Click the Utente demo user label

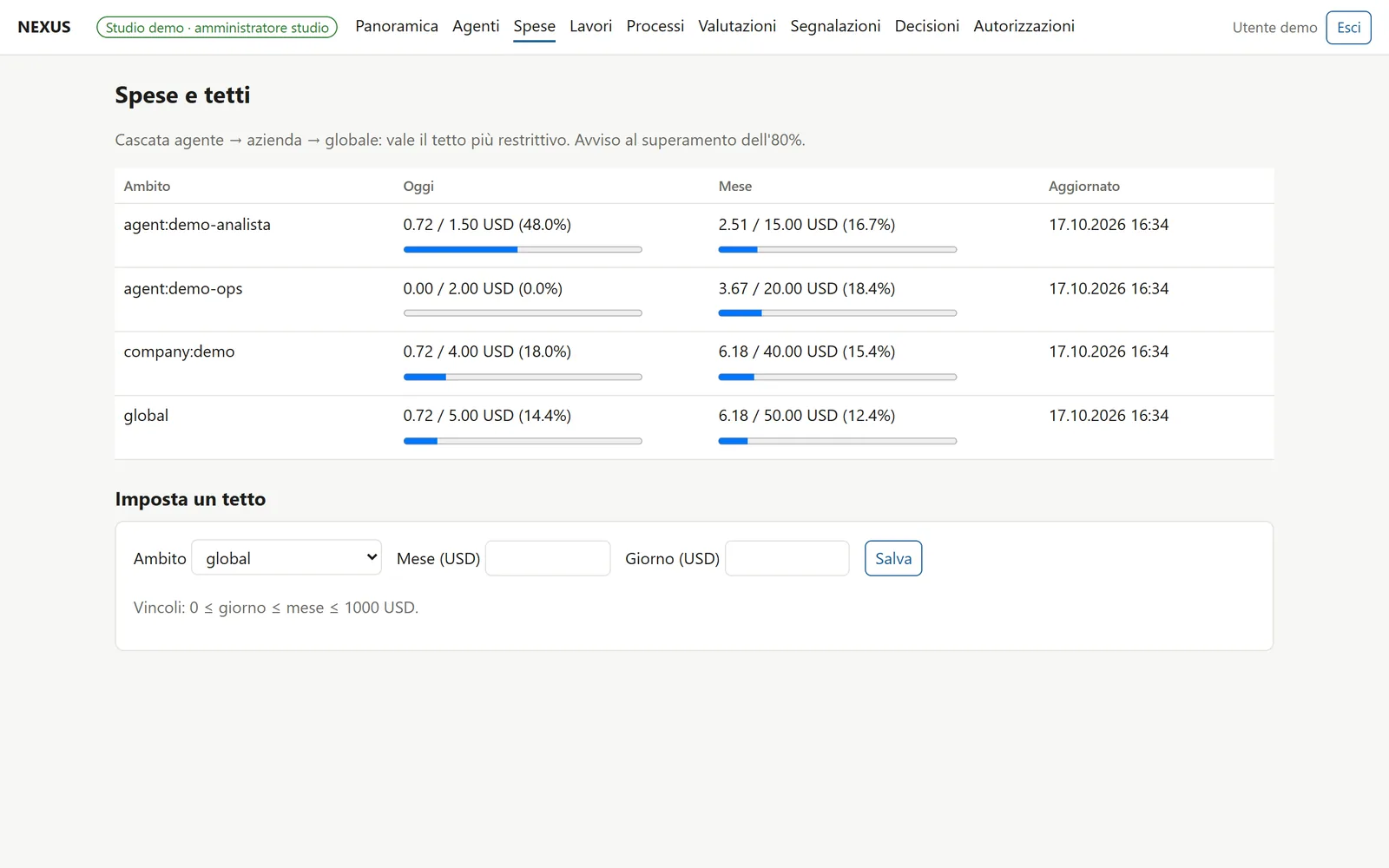click(1274, 28)
